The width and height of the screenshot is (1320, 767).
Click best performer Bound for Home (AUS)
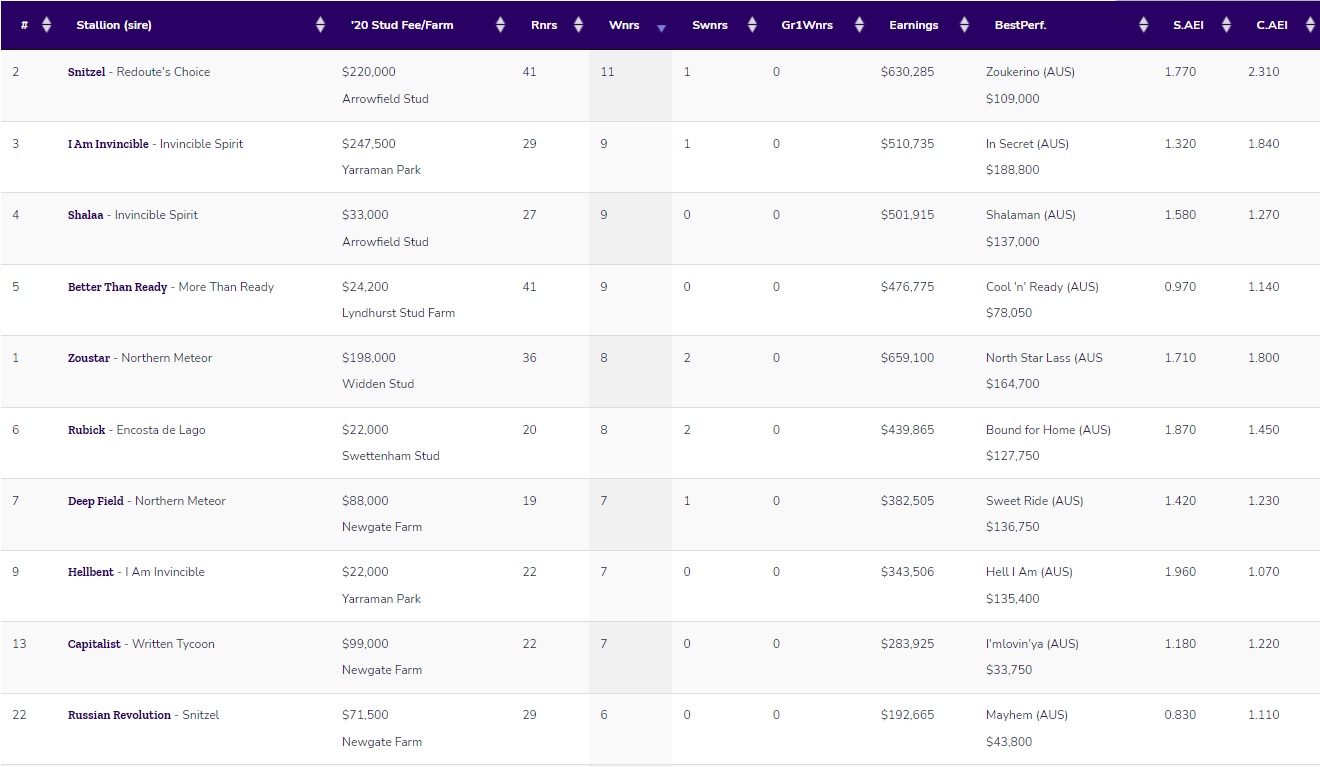click(x=1048, y=430)
